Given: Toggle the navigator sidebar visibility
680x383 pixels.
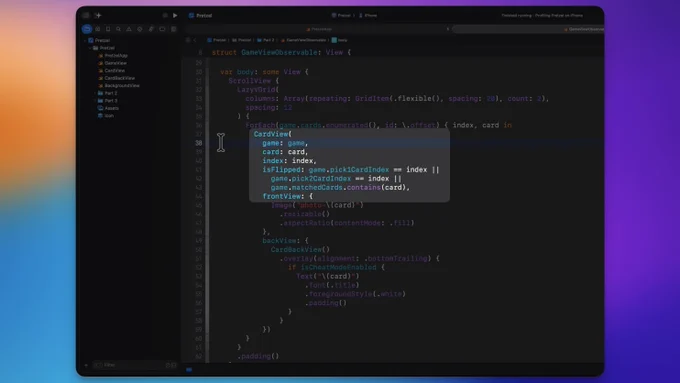Looking at the screenshot, I should click(86, 15).
